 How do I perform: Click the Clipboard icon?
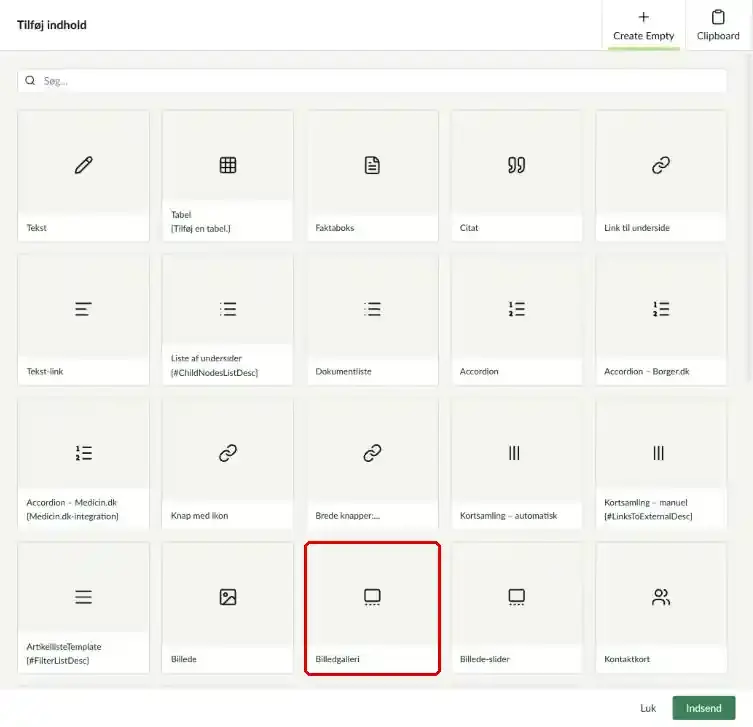718,17
